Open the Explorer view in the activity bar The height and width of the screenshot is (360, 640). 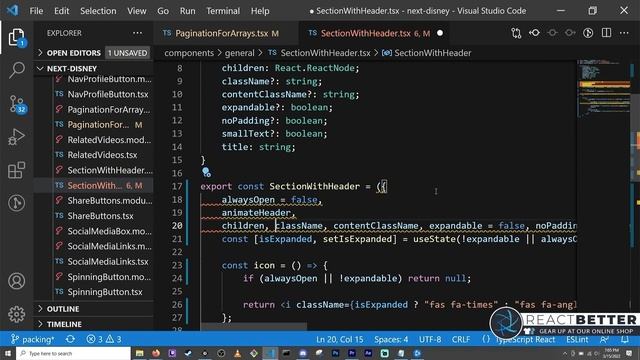pos(16,38)
